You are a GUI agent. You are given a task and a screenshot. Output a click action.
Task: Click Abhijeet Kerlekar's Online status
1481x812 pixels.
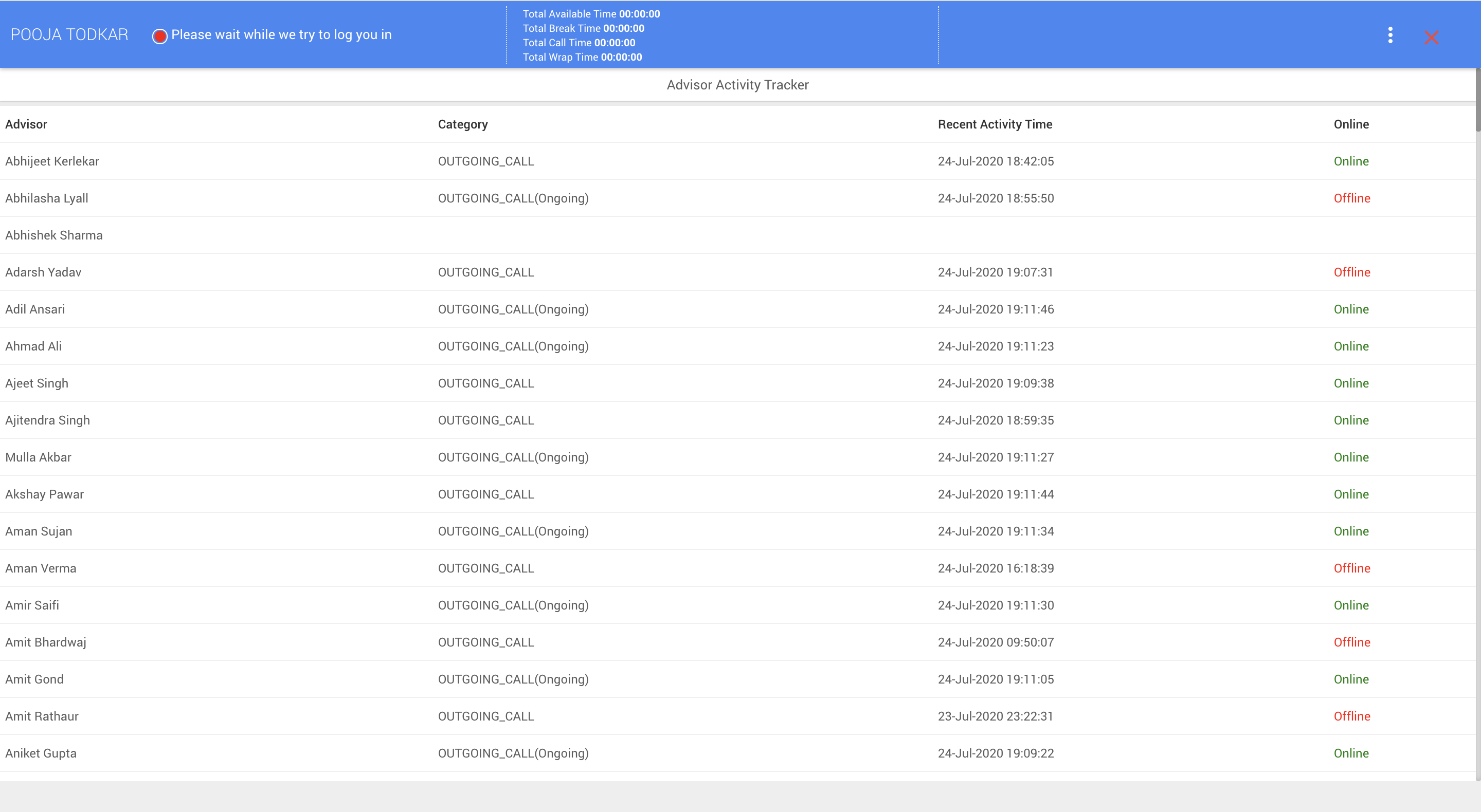pyautogui.click(x=1351, y=161)
